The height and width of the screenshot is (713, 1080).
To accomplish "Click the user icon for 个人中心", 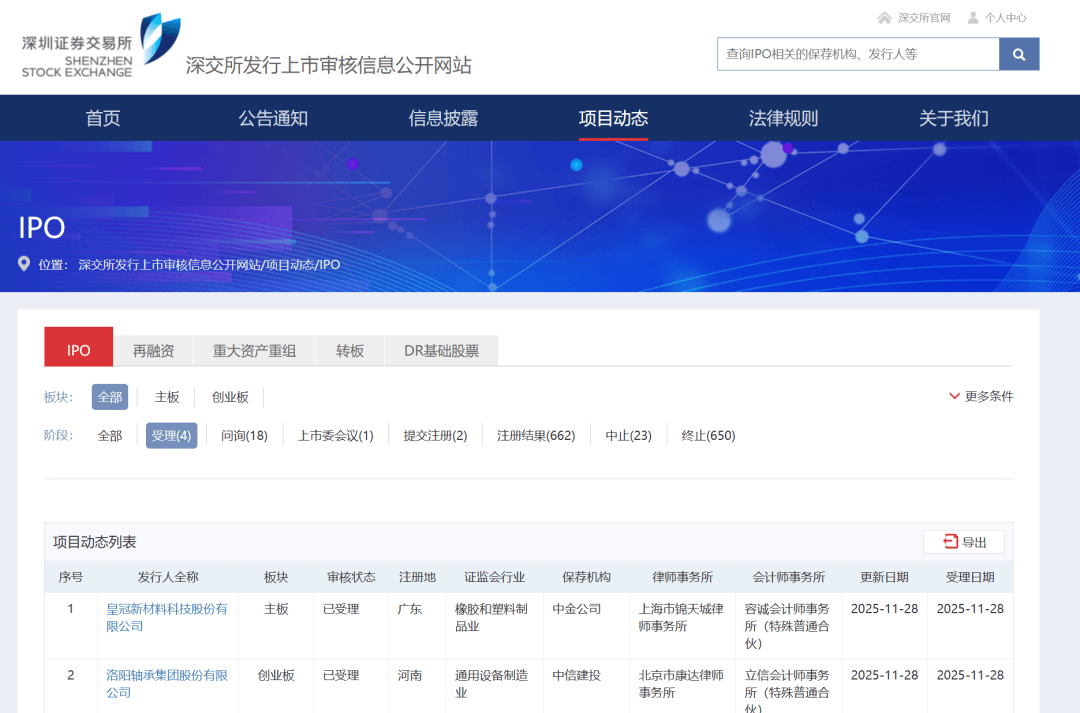I will 973,18.
